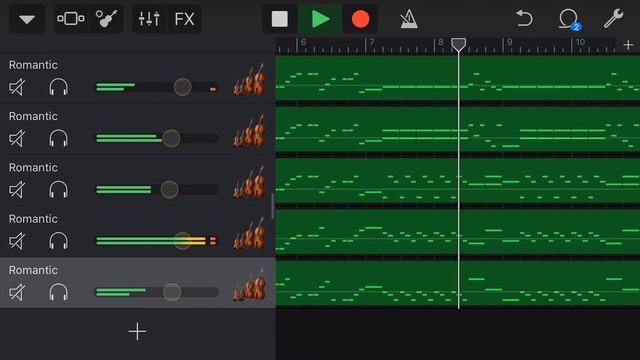Click track header divider handle
Screen dimensions: 640x360
[x=272, y=206]
